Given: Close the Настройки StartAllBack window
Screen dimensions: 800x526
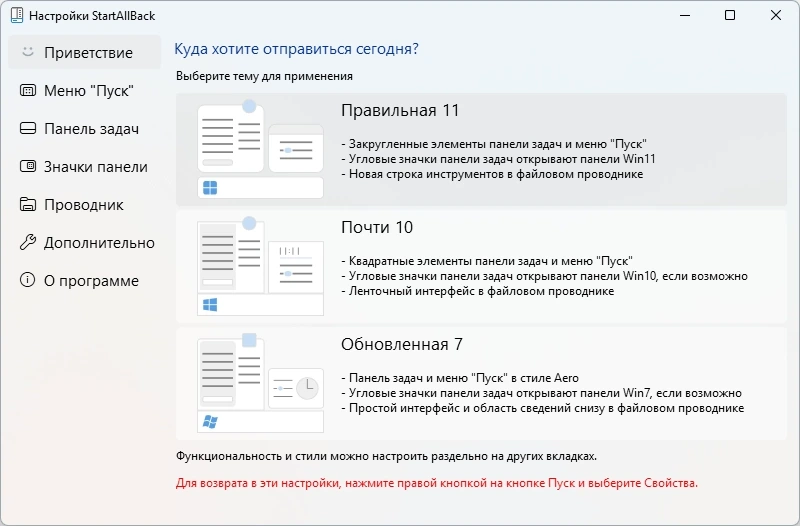Looking at the screenshot, I should click(776, 15).
